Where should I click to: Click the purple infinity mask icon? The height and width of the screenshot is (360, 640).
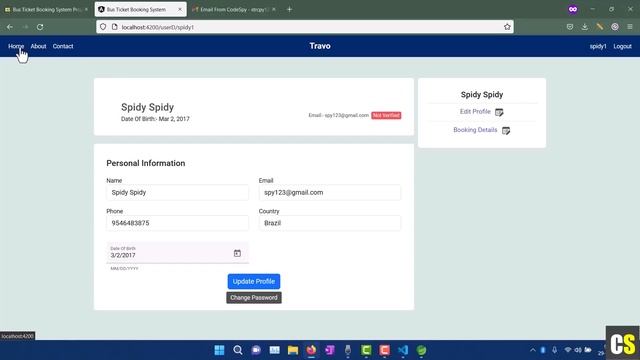[573, 9]
